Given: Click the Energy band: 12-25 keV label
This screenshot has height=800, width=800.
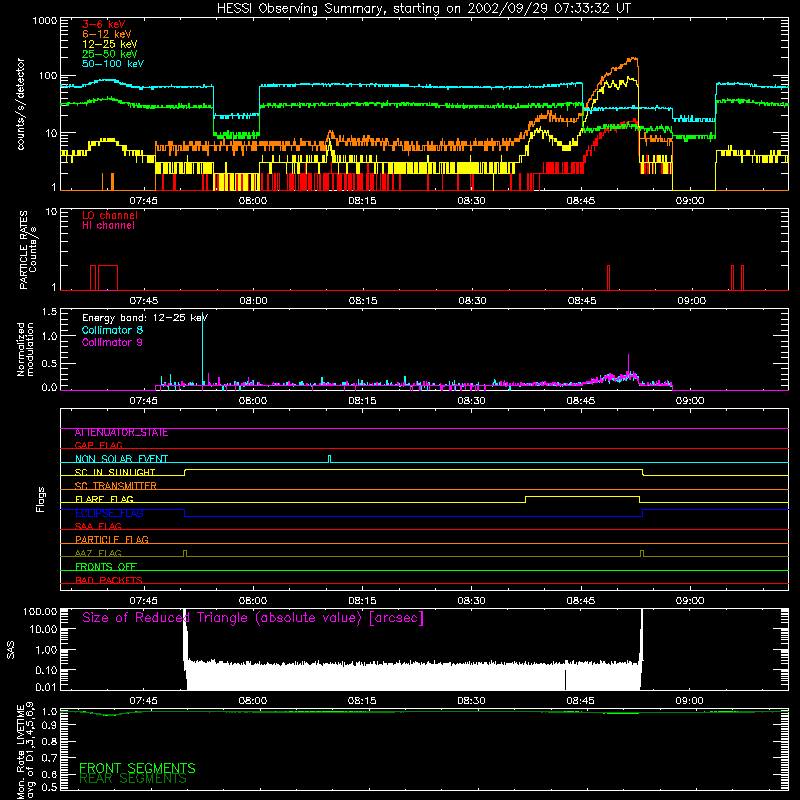Looking at the screenshot, I should [145, 318].
